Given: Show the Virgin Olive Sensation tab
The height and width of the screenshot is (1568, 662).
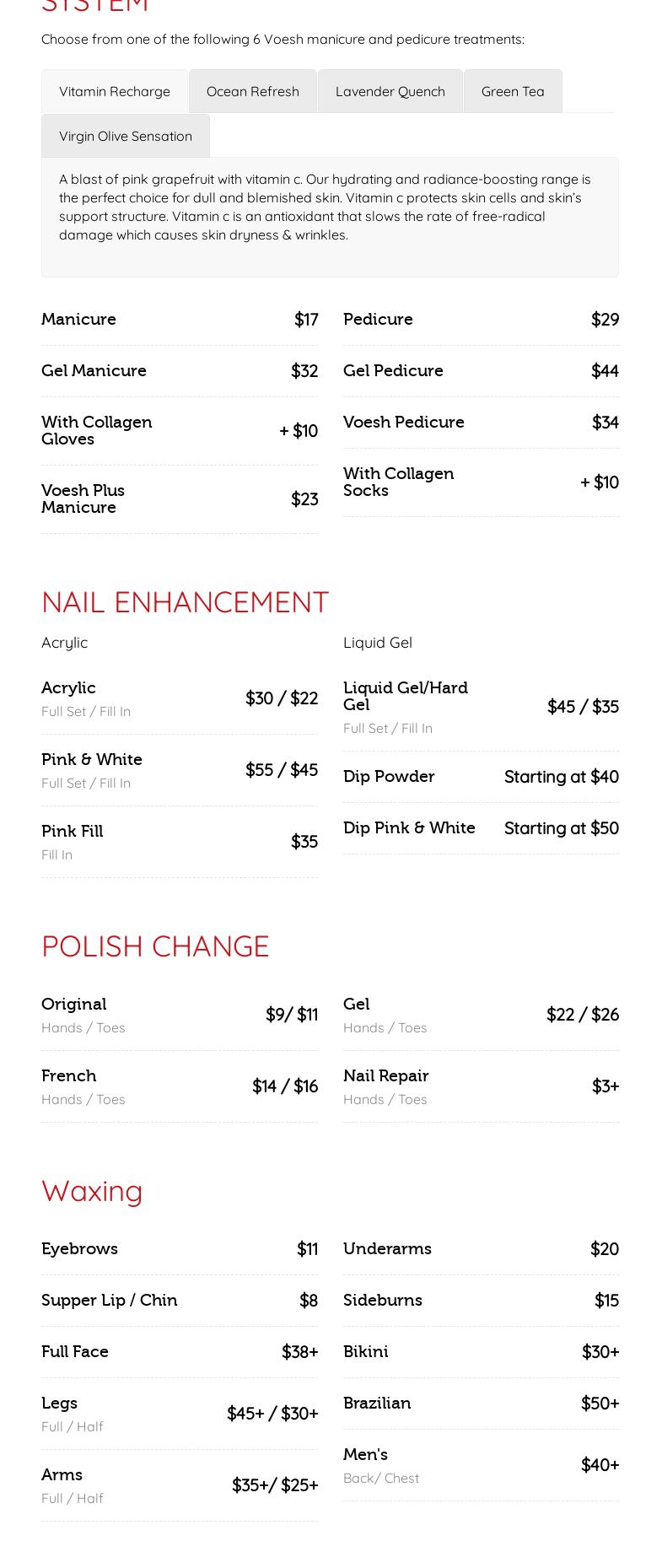Looking at the screenshot, I should click(125, 136).
